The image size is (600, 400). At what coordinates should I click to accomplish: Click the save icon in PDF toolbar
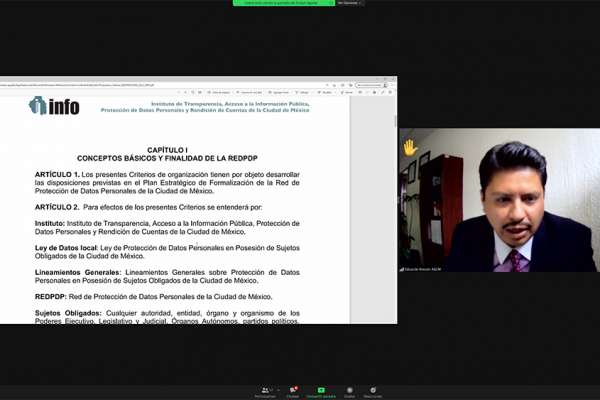tap(367, 92)
